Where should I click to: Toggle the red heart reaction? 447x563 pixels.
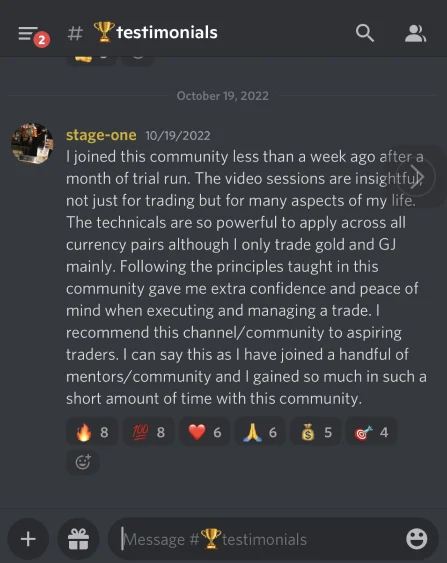point(204,432)
